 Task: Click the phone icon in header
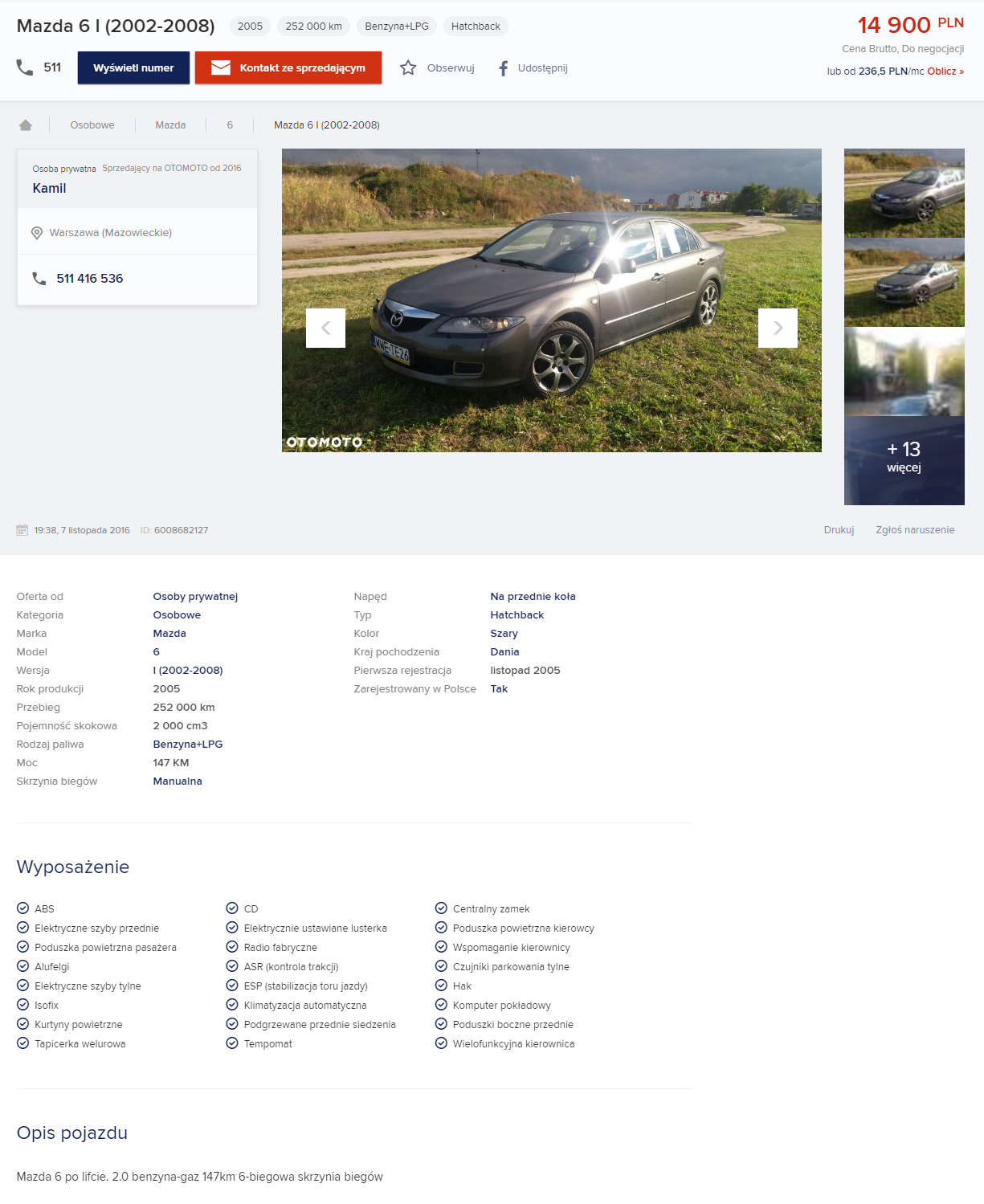pos(25,67)
